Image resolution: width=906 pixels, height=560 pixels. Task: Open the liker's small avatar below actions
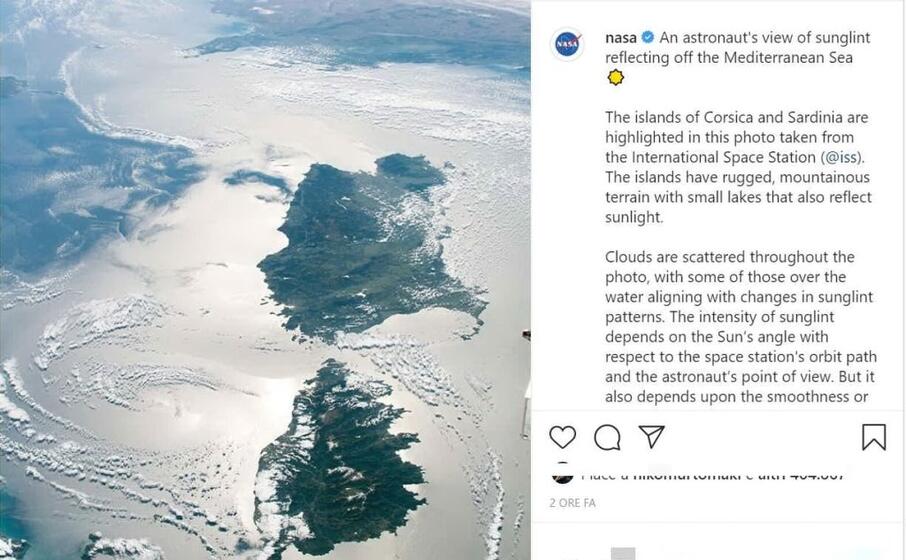tap(562, 474)
